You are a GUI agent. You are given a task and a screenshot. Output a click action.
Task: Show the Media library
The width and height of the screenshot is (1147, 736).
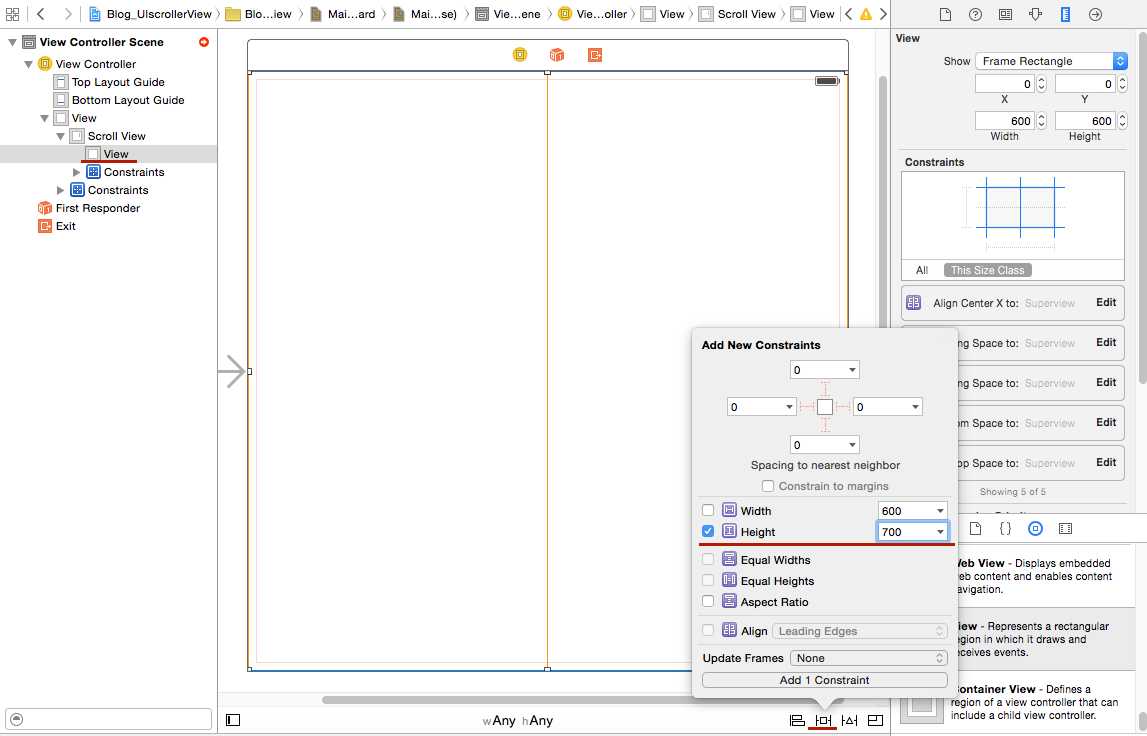(x=1065, y=528)
